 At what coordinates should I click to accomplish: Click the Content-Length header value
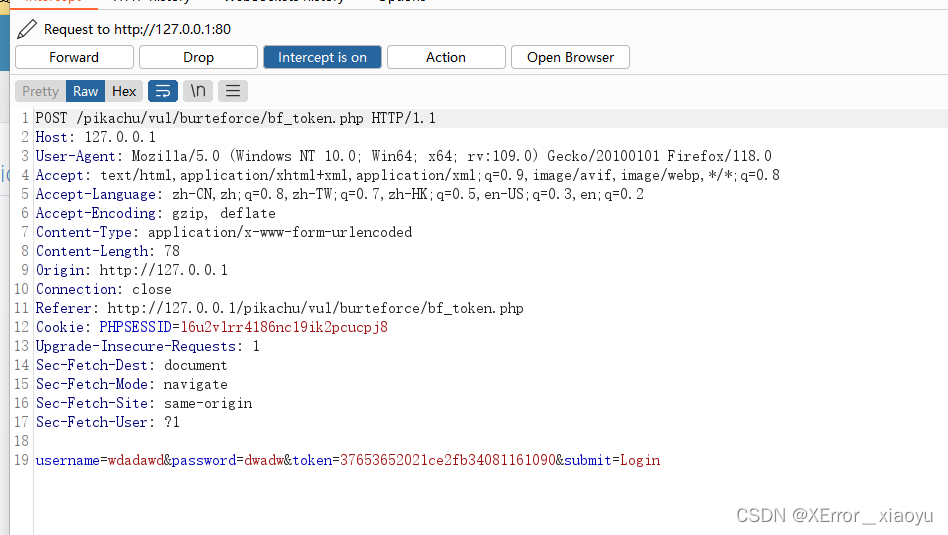pos(171,251)
